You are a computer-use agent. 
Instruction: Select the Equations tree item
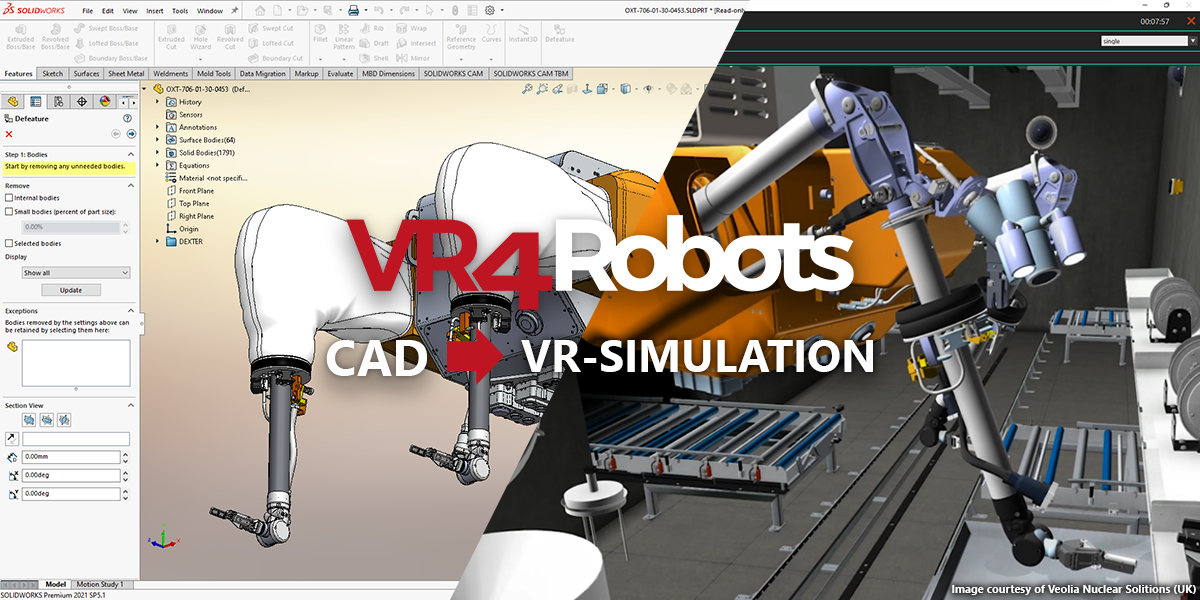pos(187,165)
